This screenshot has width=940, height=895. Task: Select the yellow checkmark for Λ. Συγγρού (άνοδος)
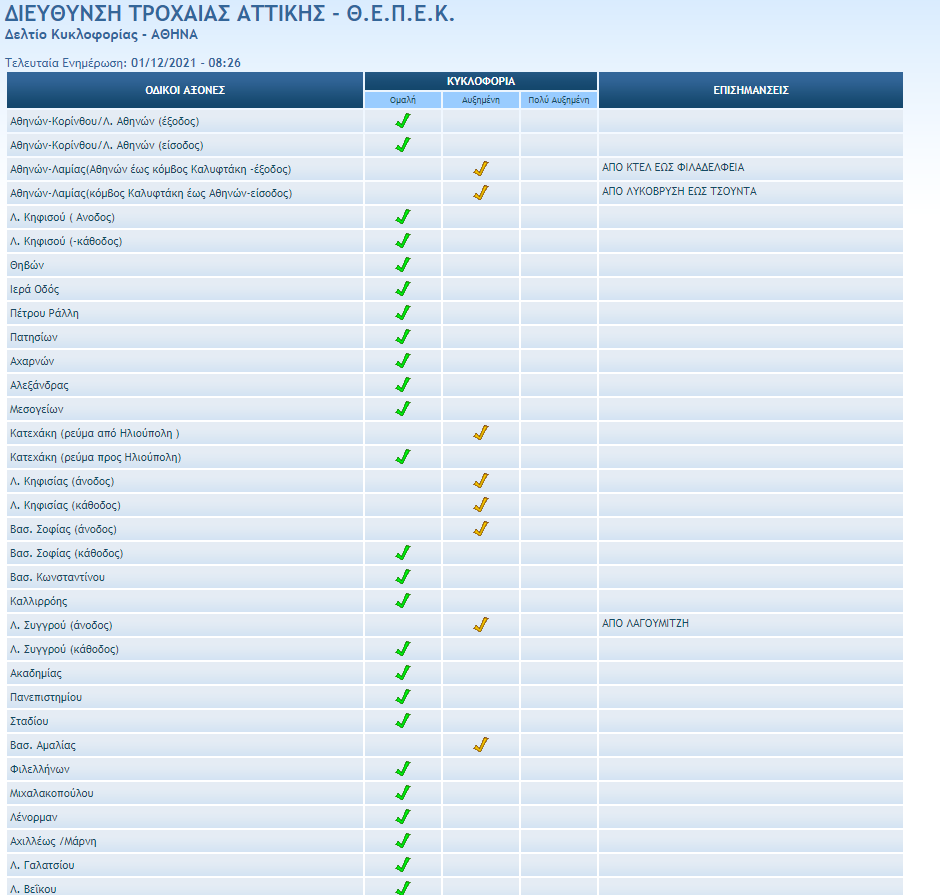(481, 625)
